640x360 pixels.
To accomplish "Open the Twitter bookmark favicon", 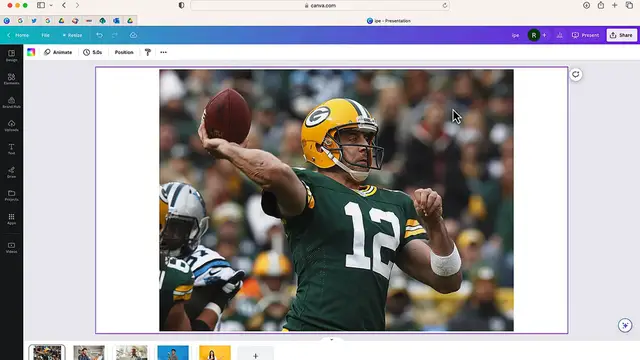I will click(34, 20).
